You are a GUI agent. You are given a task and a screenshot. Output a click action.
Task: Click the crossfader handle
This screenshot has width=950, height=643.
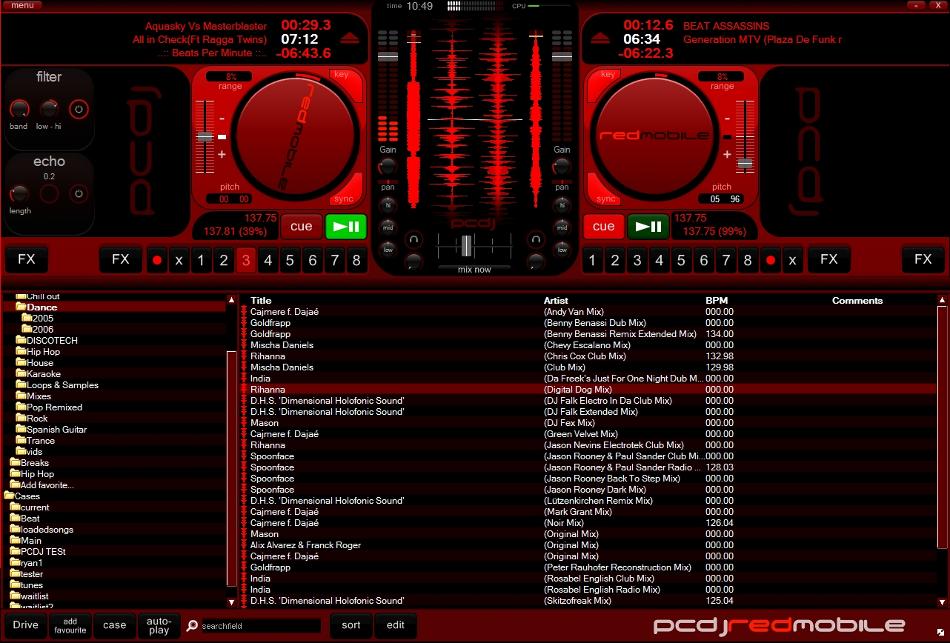(466, 245)
